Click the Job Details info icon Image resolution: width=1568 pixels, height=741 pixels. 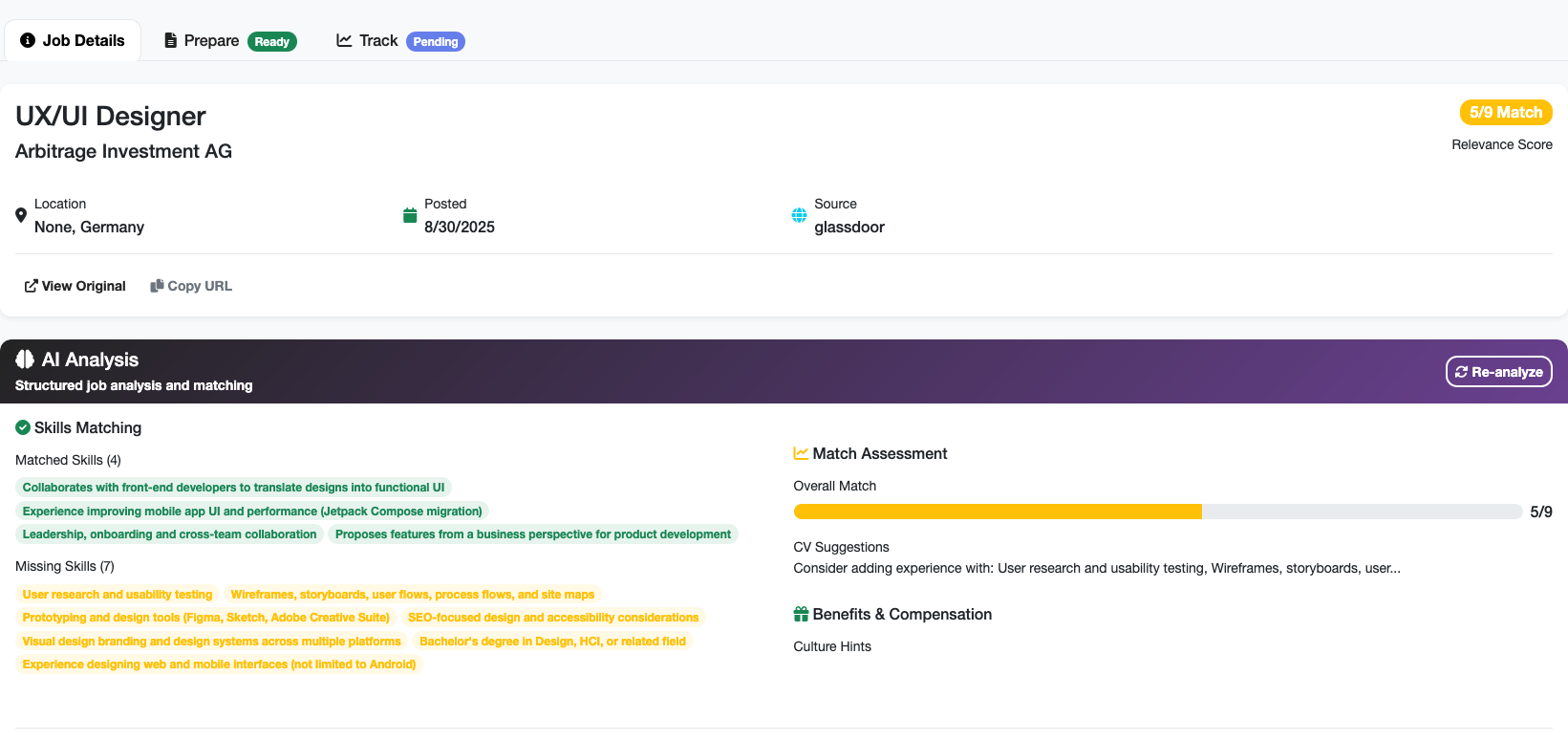[28, 40]
